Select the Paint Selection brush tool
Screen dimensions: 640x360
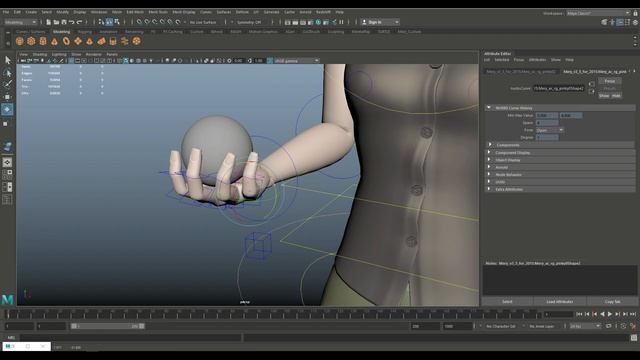tap(8, 84)
